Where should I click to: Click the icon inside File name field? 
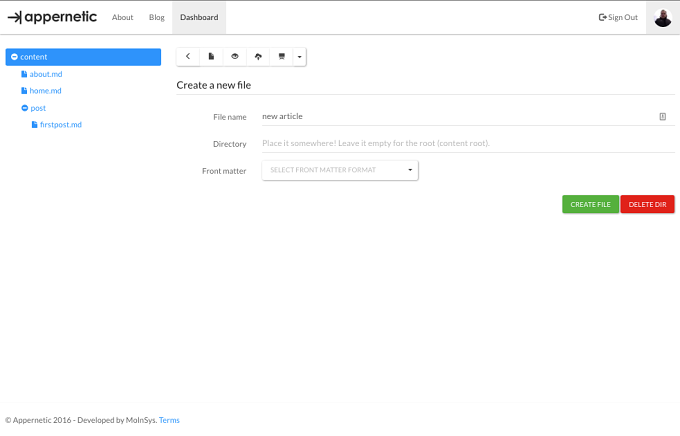click(662, 117)
